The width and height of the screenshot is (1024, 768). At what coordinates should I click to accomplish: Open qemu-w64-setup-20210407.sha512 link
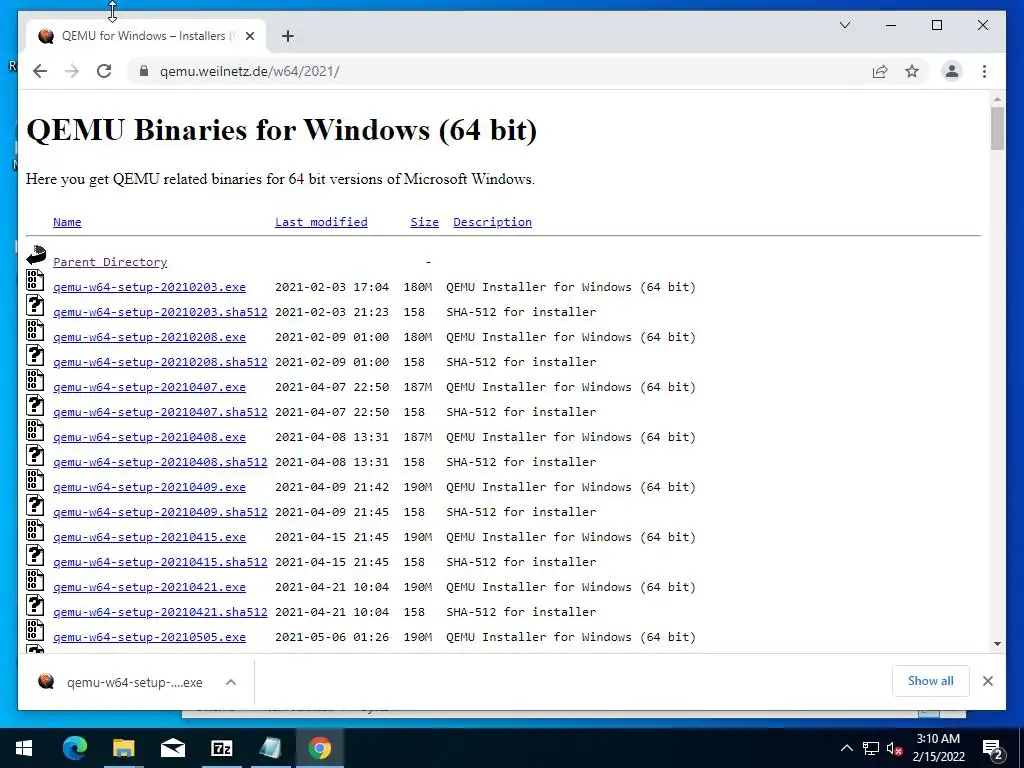point(160,412)
